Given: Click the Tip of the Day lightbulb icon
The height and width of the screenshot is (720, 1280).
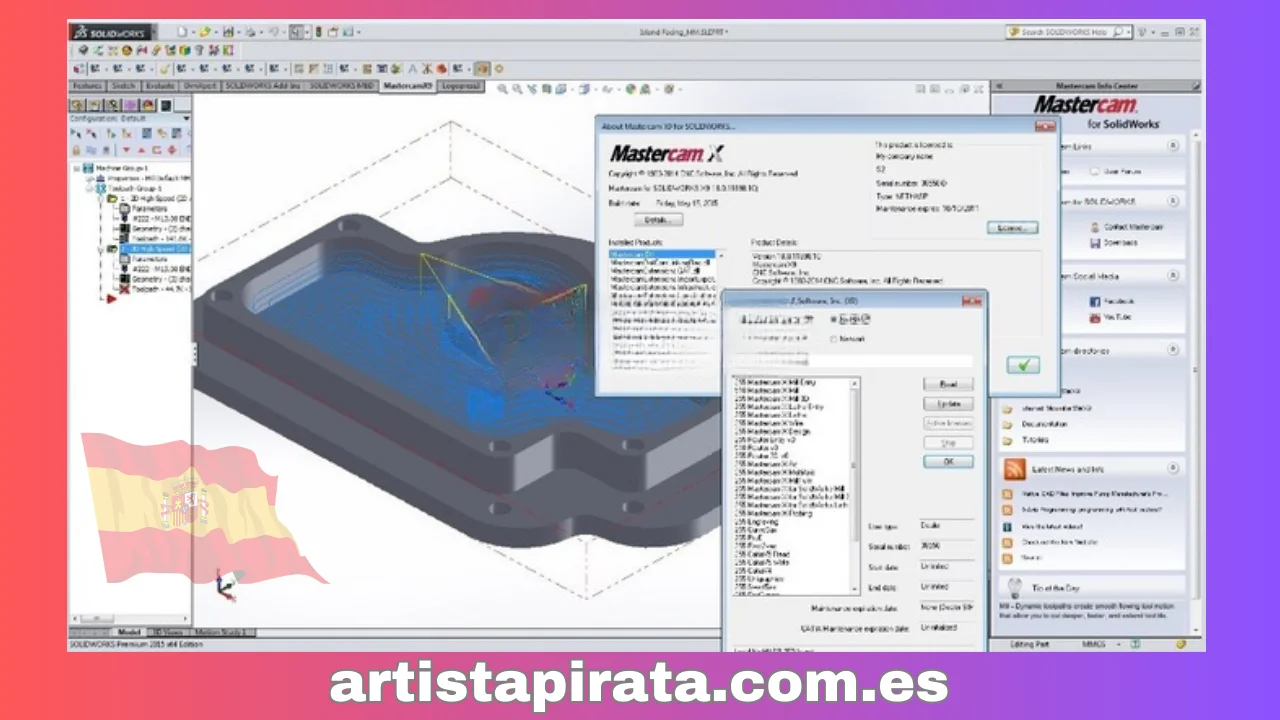Looking at the screenshot, I should click(x=1015, y=587).
